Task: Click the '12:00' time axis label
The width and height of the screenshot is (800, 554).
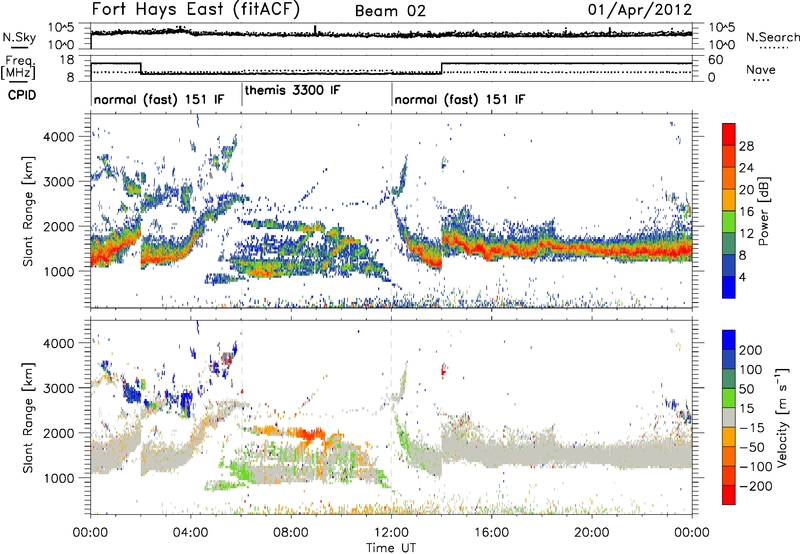Action: click(391, 533)
